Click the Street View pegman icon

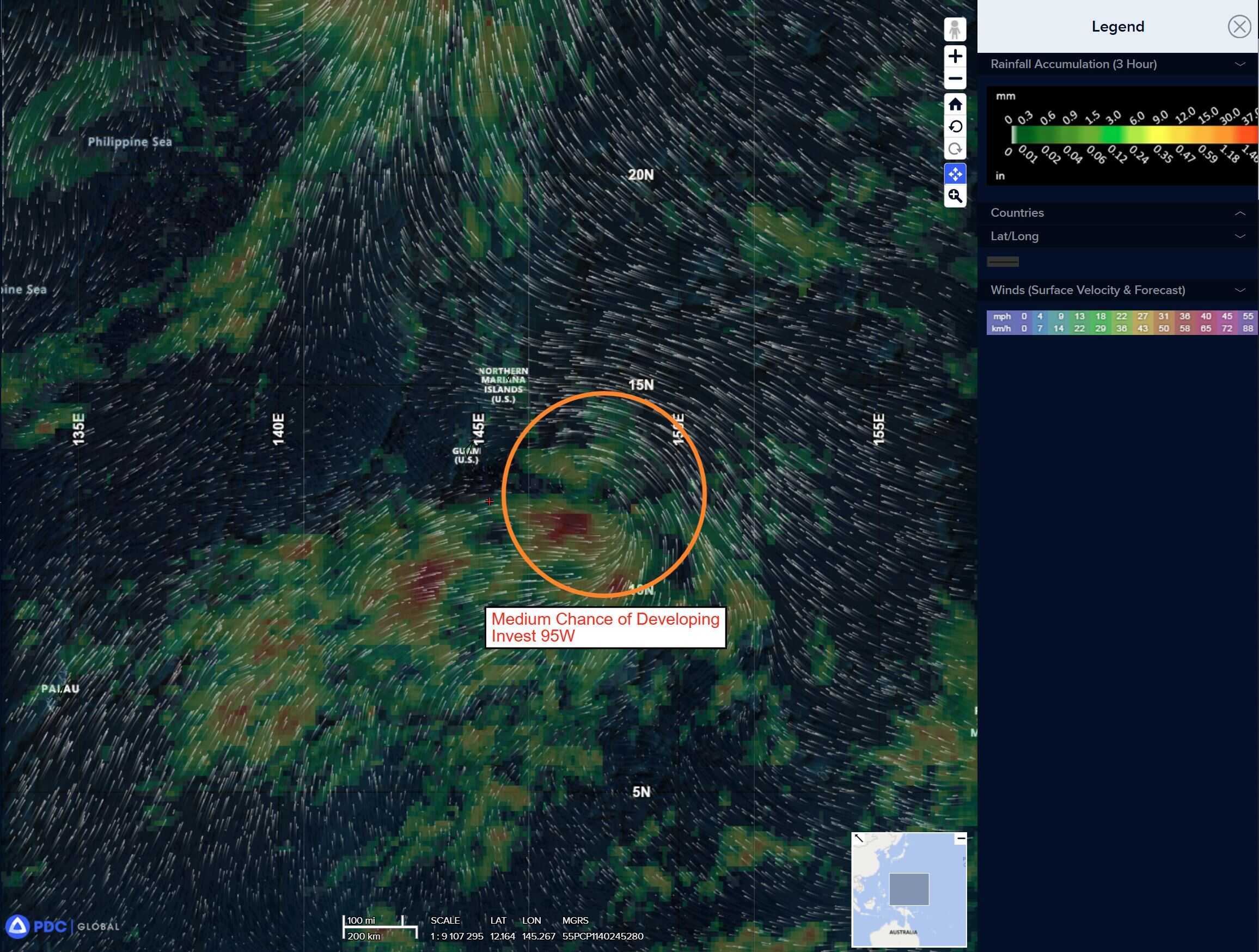[x=955, y=29]
